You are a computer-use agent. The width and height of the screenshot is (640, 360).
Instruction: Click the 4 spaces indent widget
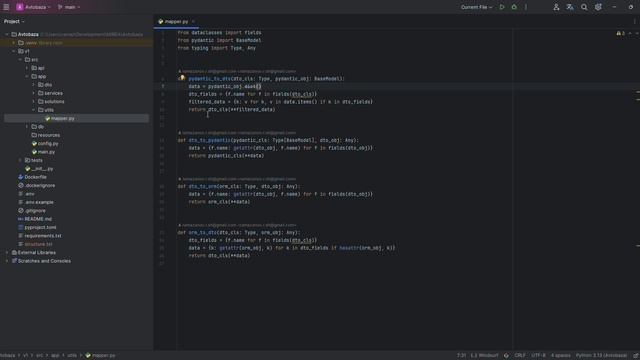pyautogui.click(x=560, y=355)
